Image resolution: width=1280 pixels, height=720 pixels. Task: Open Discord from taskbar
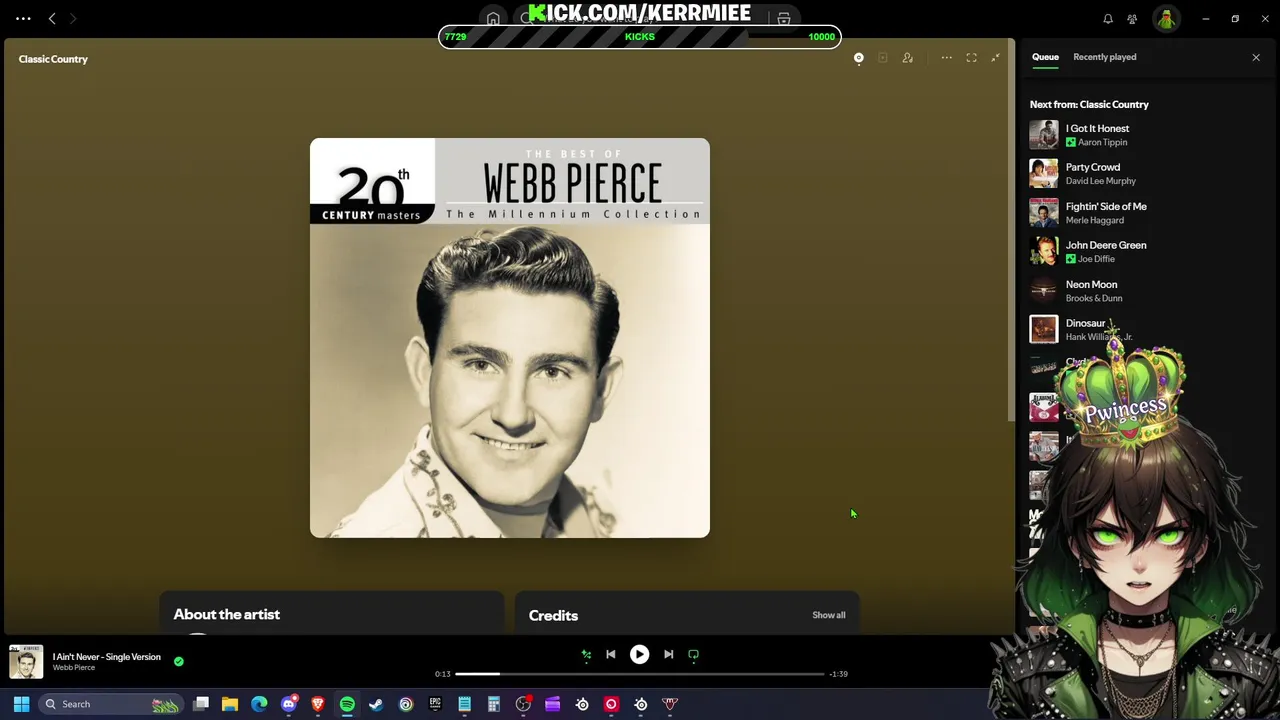point(289,704)
